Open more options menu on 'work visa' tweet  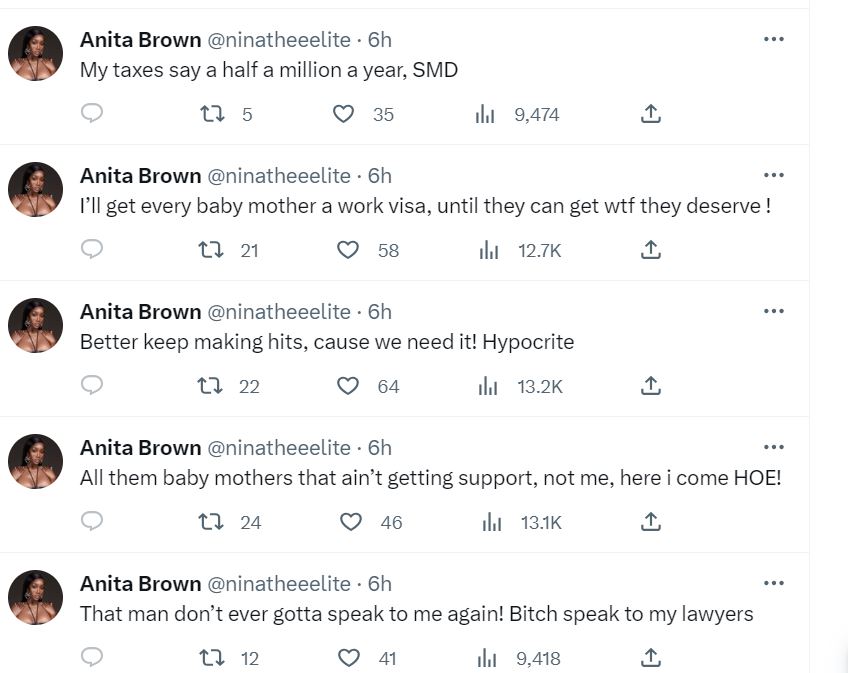pos(773,175)
